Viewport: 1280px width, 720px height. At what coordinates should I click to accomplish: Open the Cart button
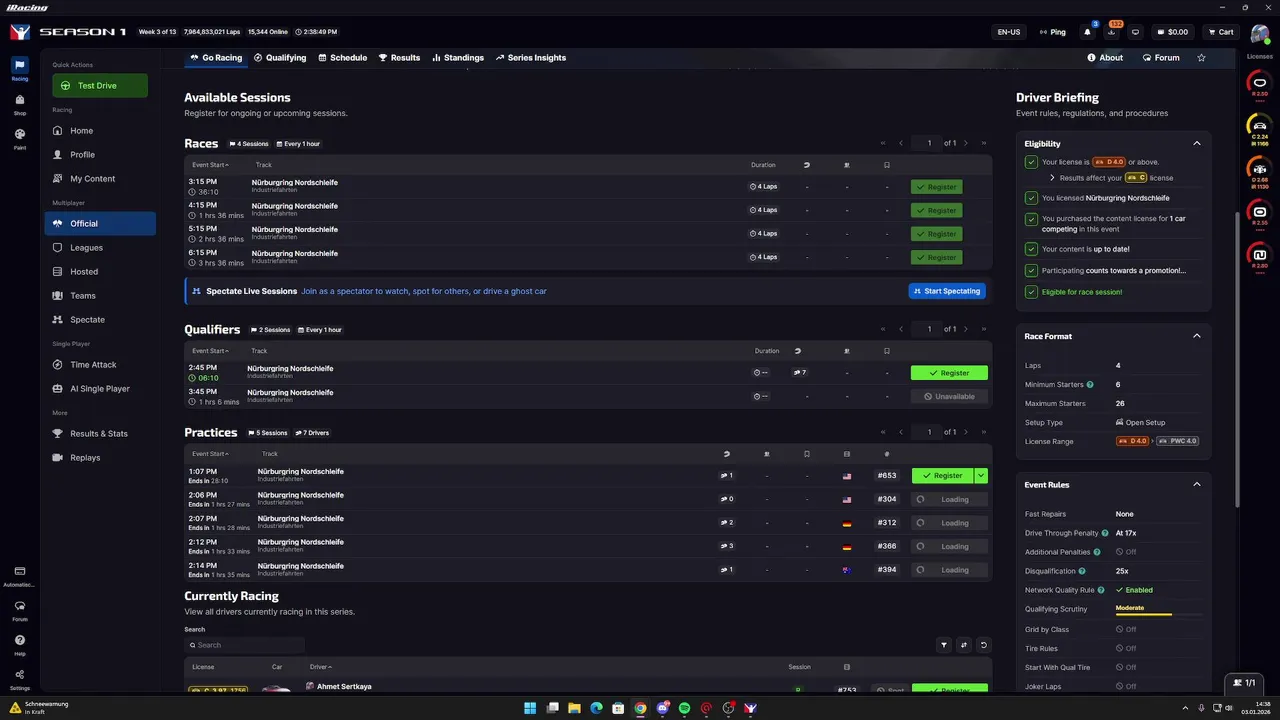(1221, 32)
